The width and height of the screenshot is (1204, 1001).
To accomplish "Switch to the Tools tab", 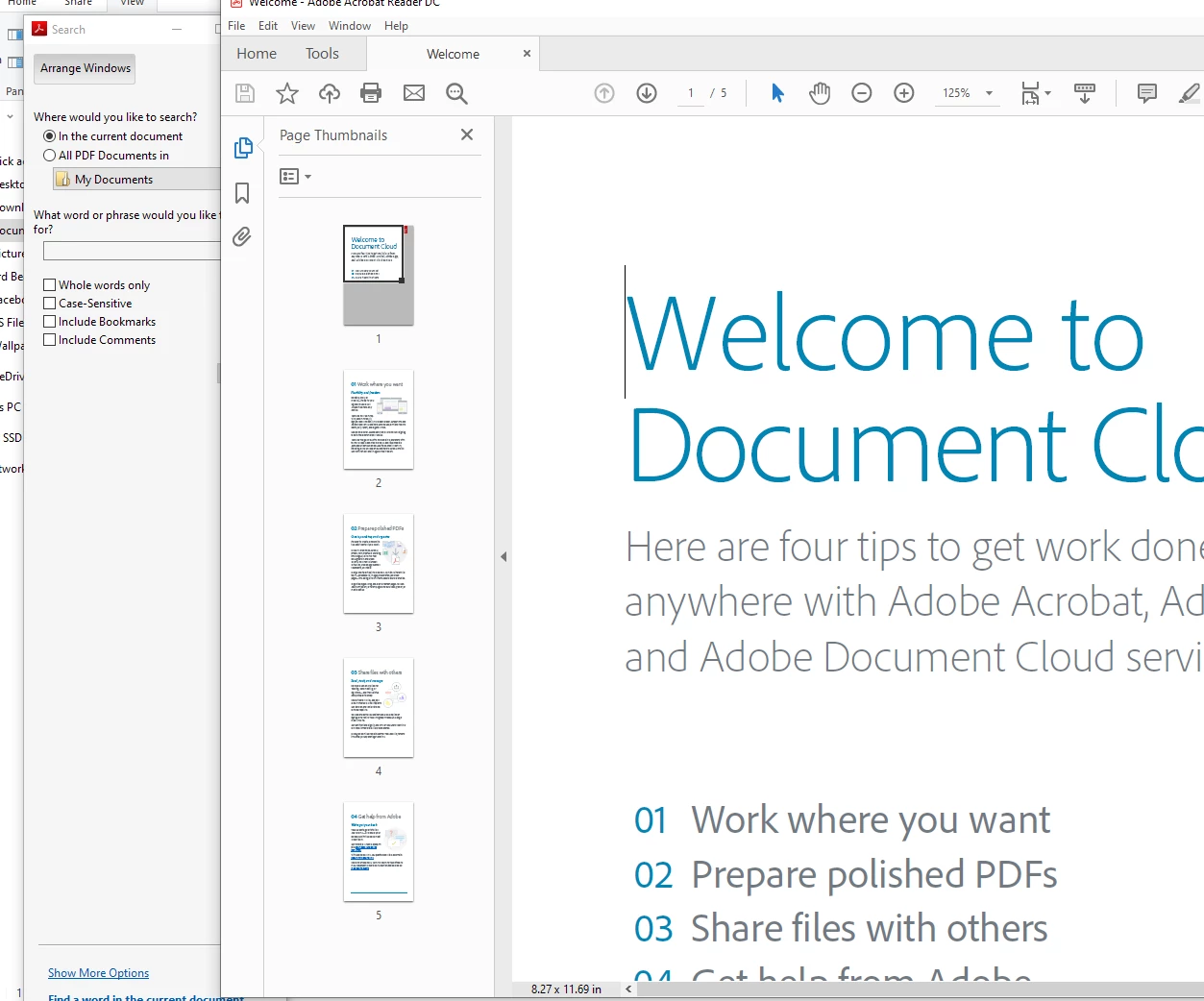I will click(322, 54).
